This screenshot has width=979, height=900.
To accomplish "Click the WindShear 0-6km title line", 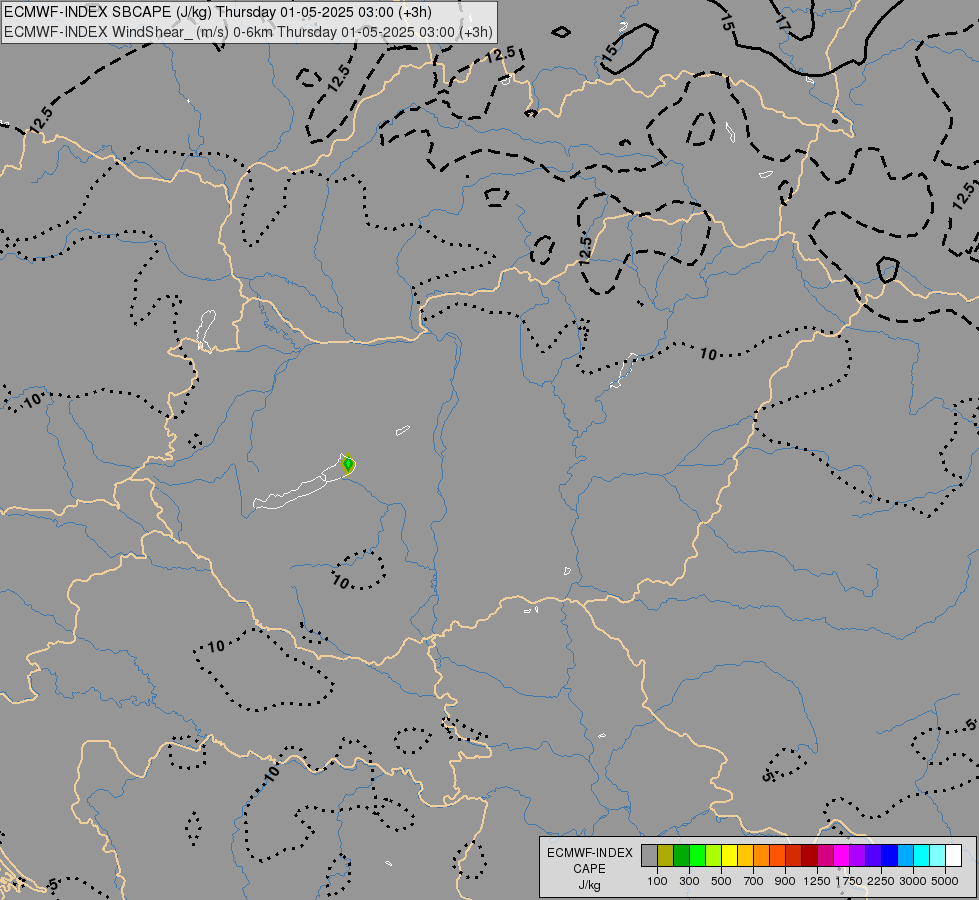I will click(248, 32).
